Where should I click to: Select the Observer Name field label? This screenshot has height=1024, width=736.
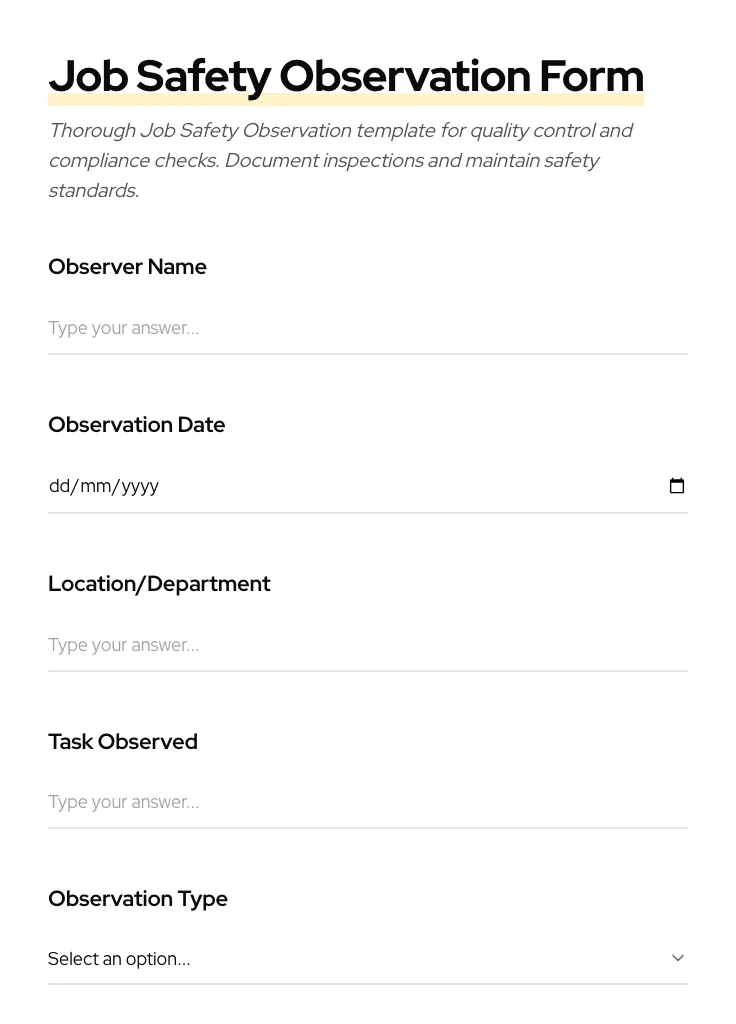point(127,267)
